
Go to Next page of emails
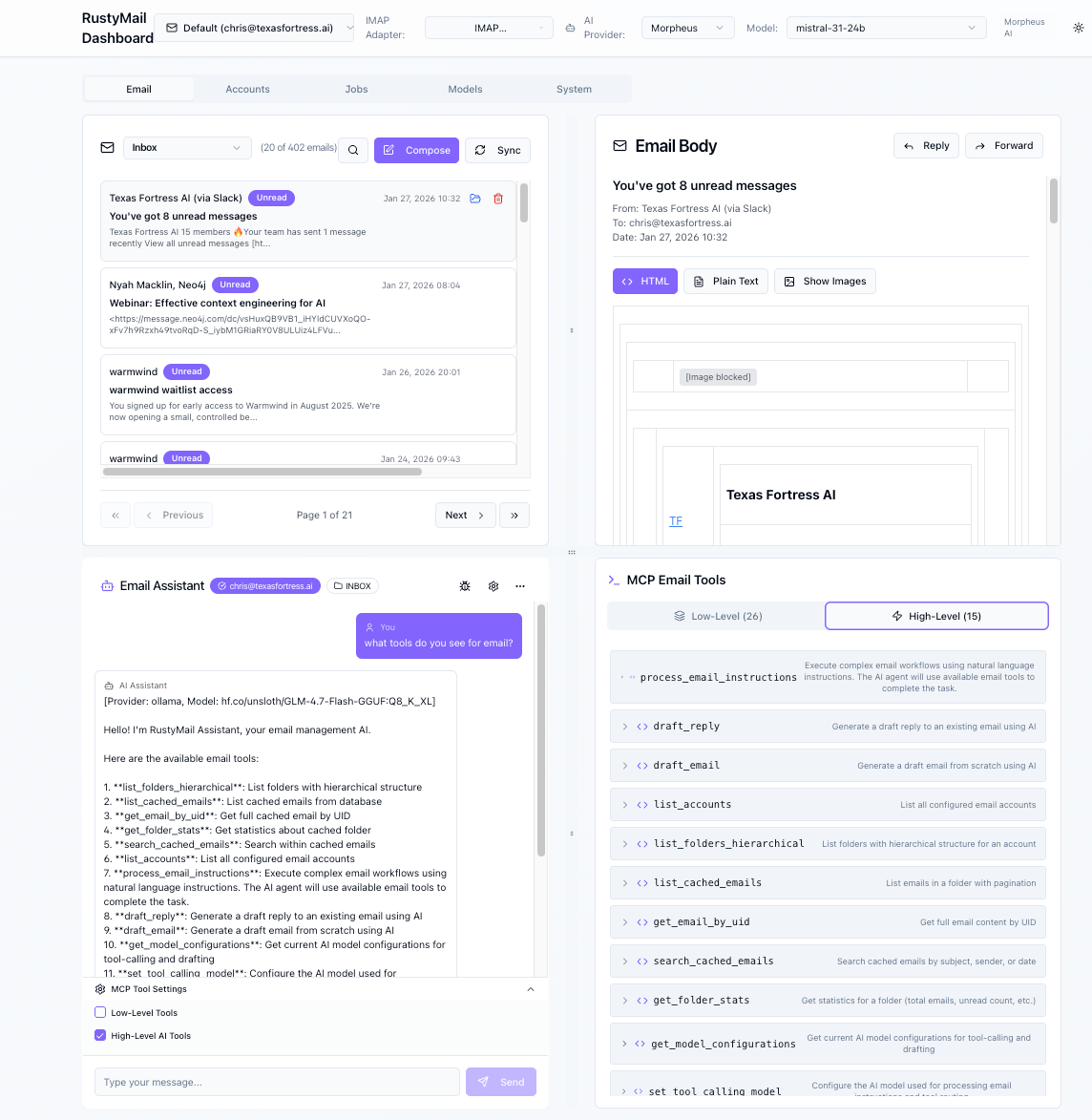pyautogui.click(x=465, y=515)
